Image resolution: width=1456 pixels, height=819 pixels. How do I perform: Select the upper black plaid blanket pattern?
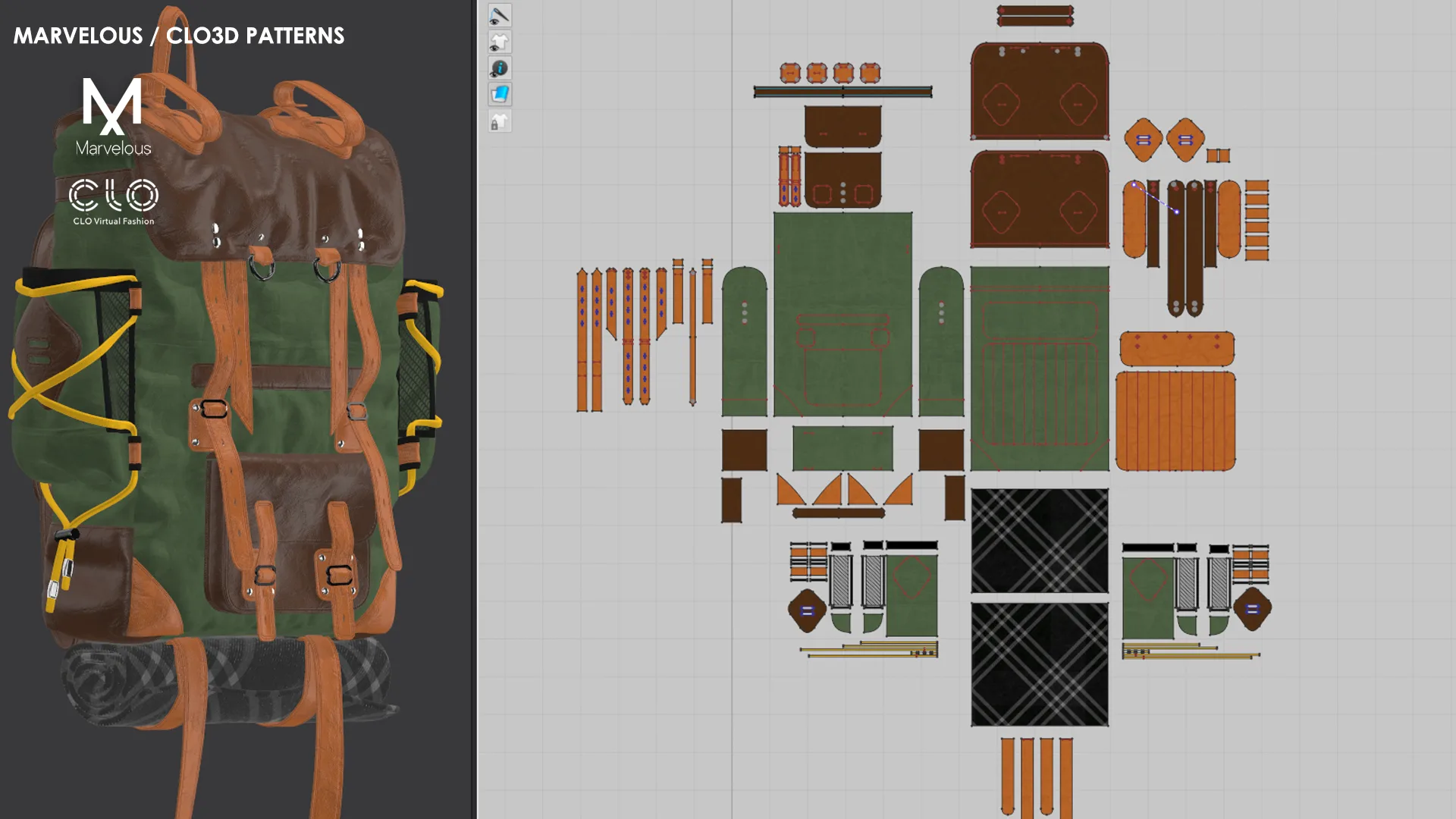1039,540
